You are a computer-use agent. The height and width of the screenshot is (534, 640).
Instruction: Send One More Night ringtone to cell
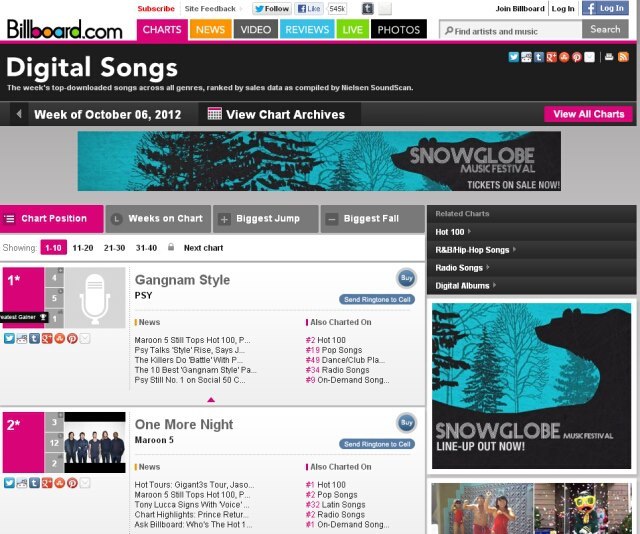pos(377,444)
